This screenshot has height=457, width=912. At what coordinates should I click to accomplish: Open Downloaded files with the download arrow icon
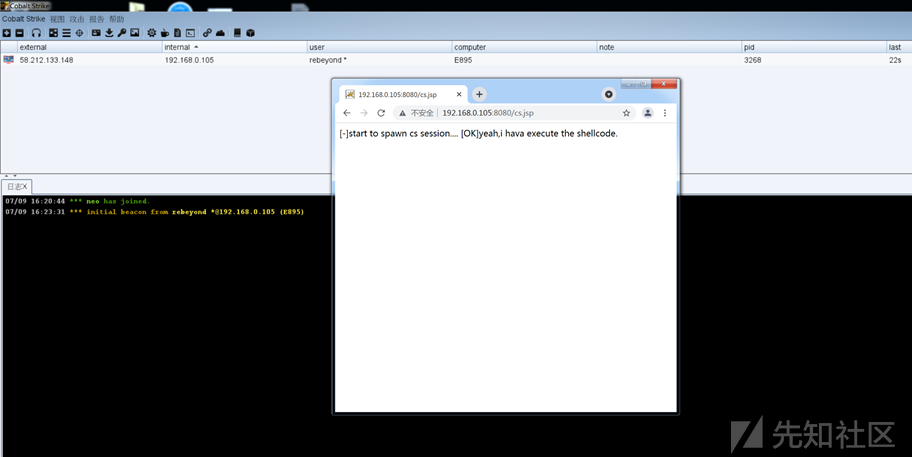(x=109, y=33)
